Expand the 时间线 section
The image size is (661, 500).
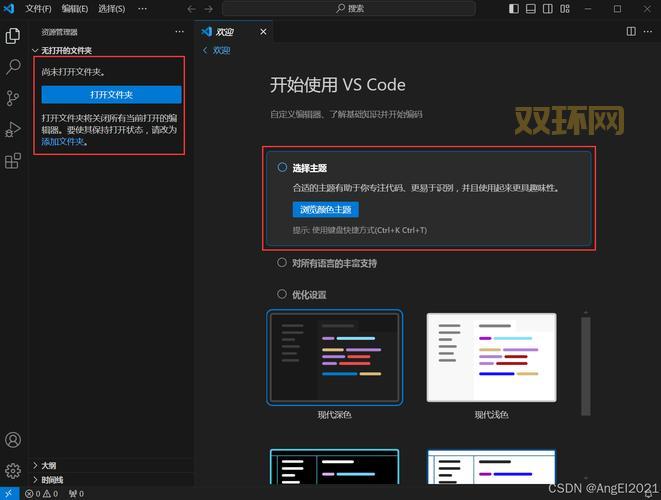pos(48,480)
